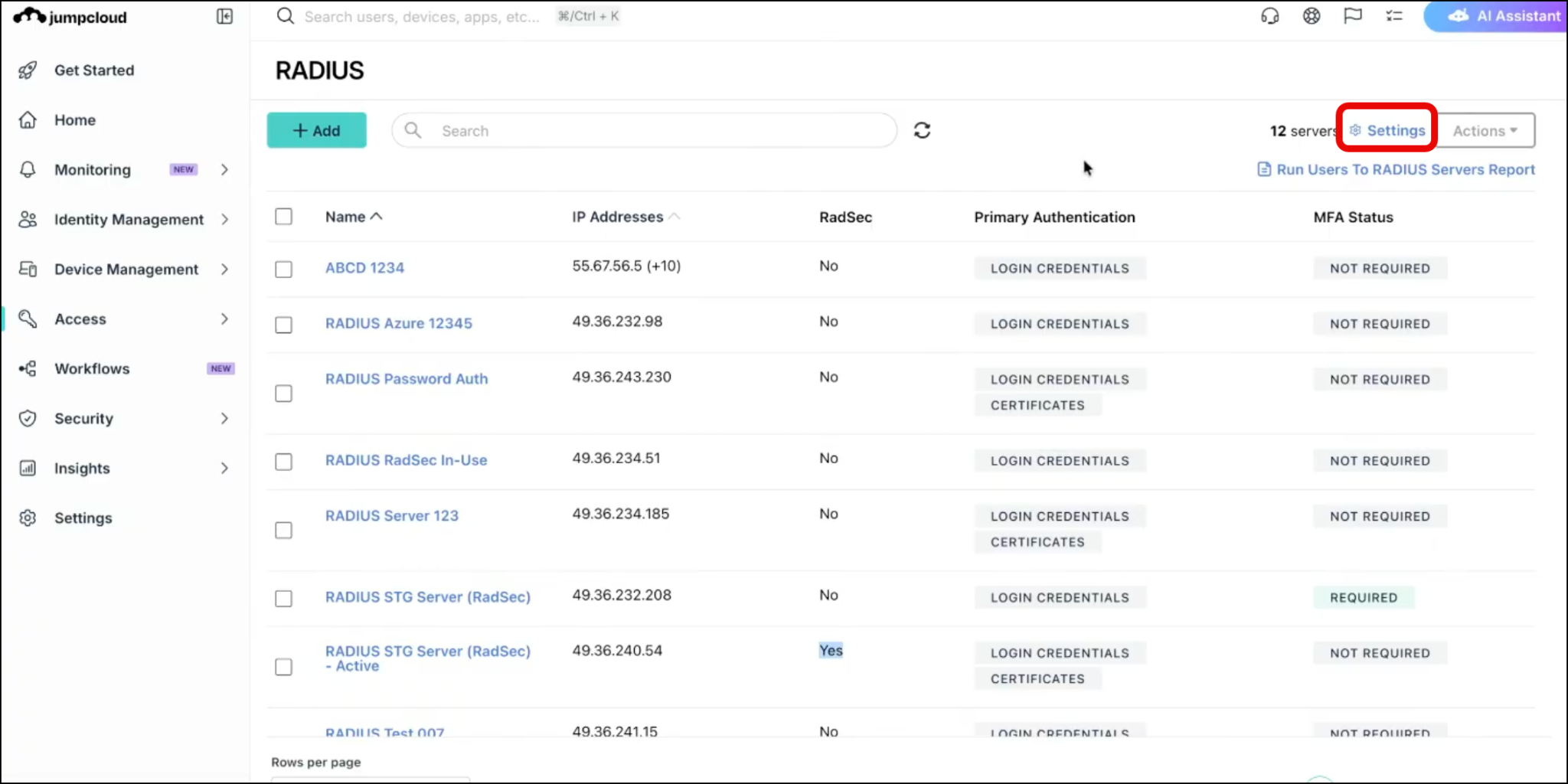The height and width of the screenshot is (784, 1568).
Task: Open the flag icon in the header
Action: (x=1353, y=16)
